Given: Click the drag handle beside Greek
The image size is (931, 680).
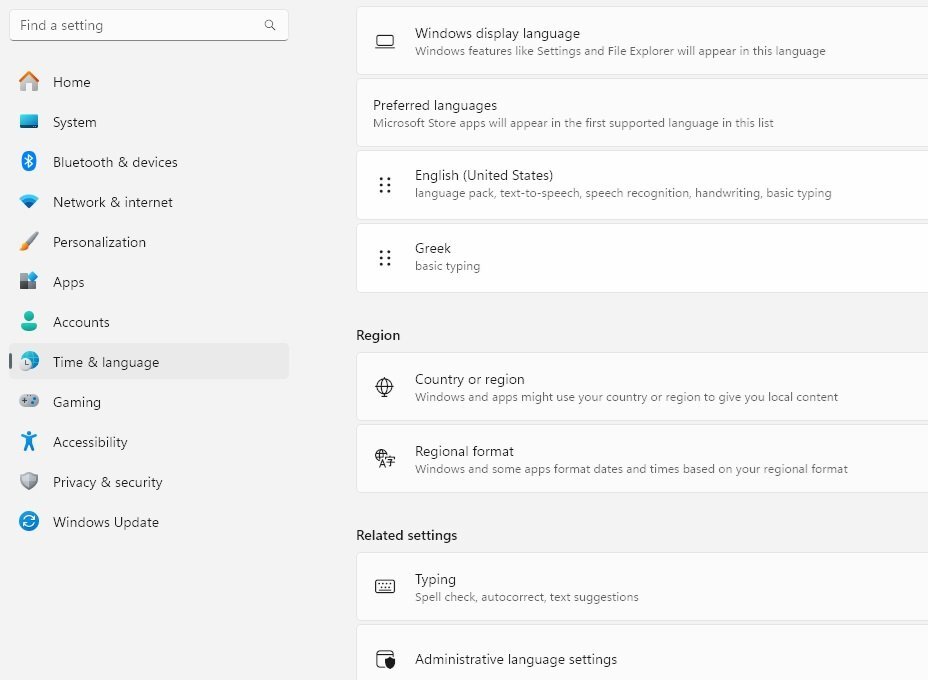Looking at the screenshot, I should pos(385,258).
